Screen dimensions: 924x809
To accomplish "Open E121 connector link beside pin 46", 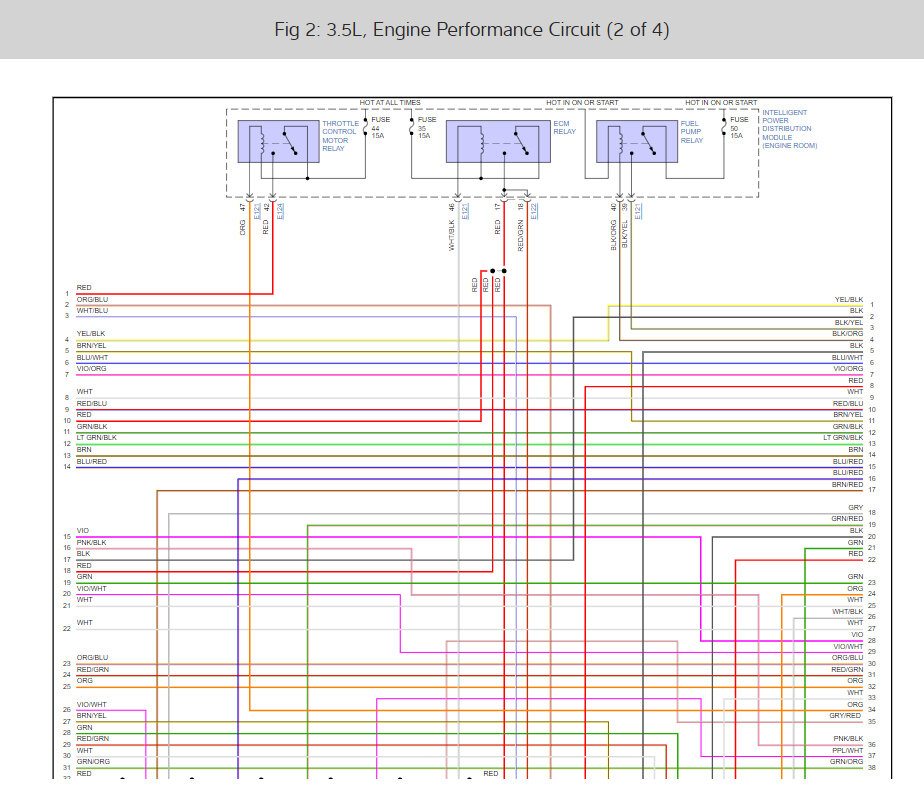I will (465, 212).
